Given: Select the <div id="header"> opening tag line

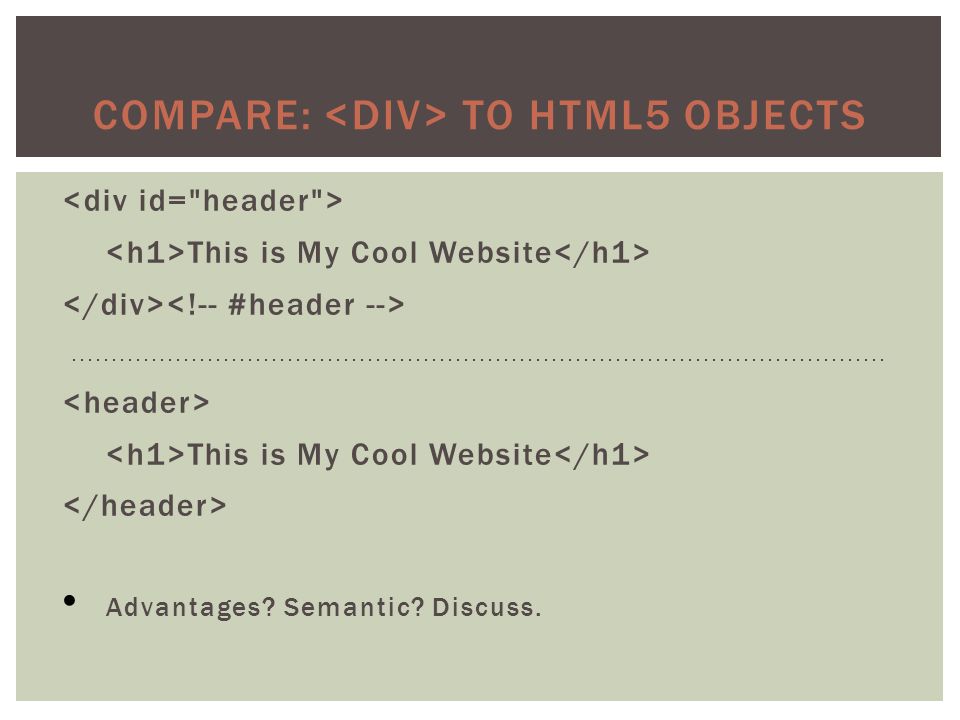Looking at the screenshot, I should coord(203,201).
